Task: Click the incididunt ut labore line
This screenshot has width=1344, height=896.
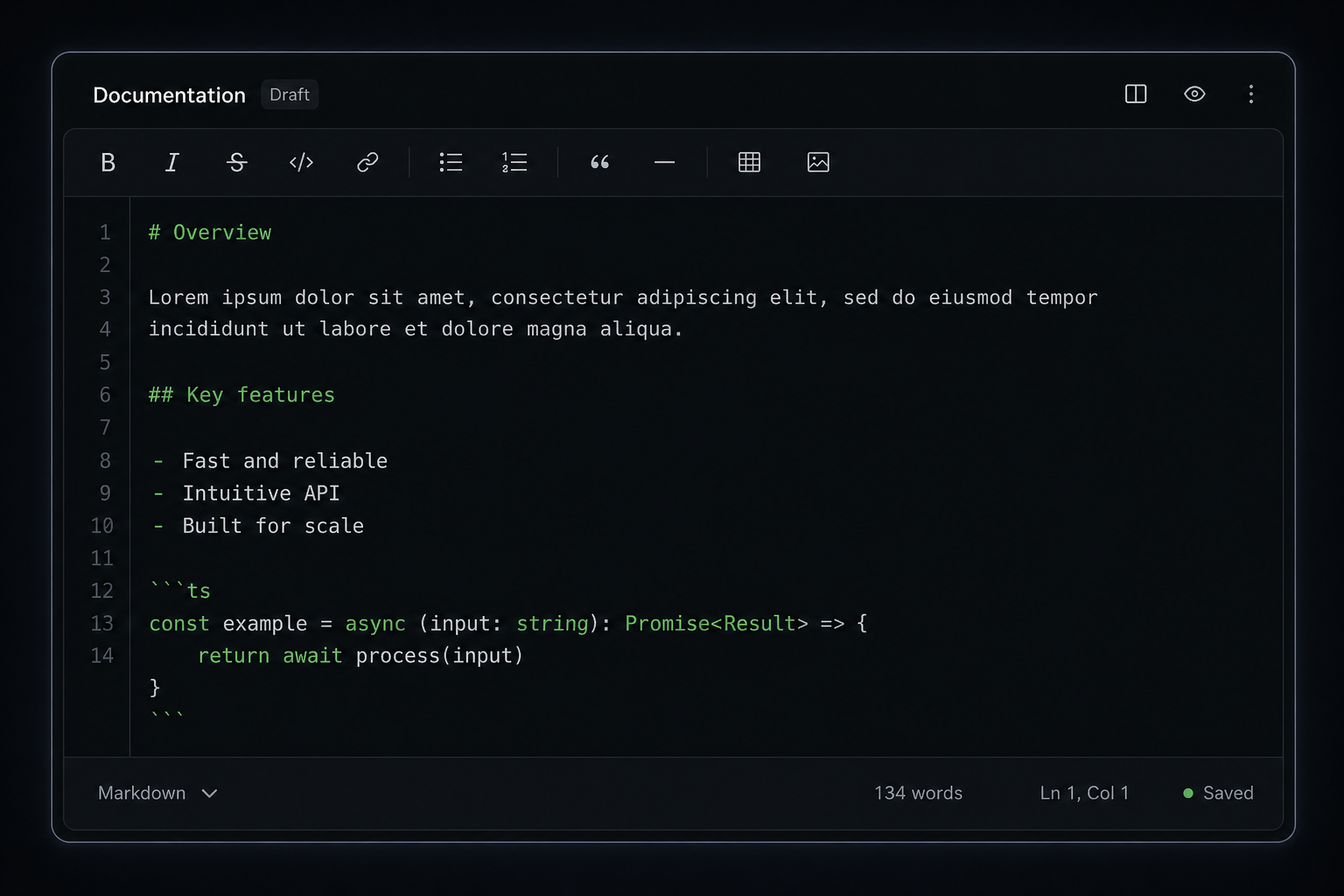Action: click(x=416, y=329)
